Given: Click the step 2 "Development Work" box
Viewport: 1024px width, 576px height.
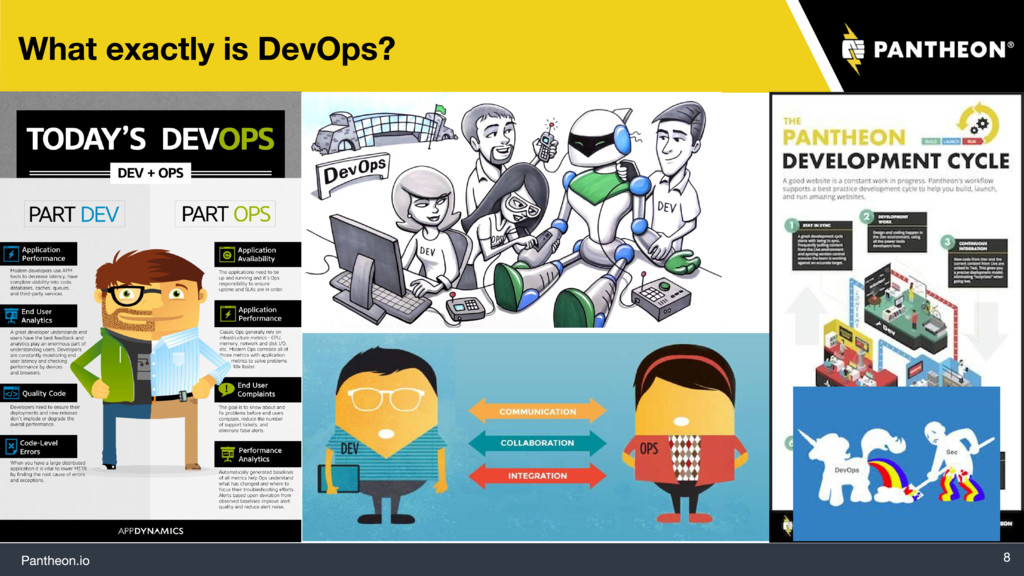Looking at the screenshot, I should (x=896, y=232).
